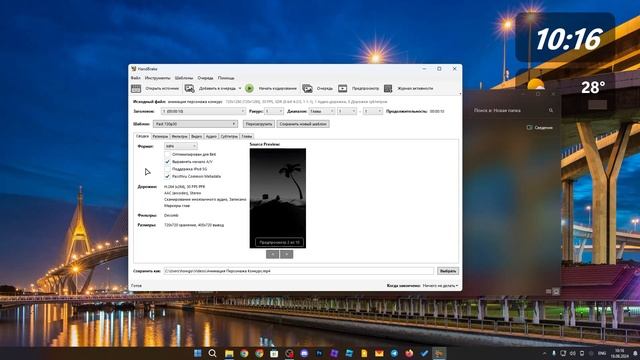
Task: Open the range start chapter dropdown
Action: 347,111
